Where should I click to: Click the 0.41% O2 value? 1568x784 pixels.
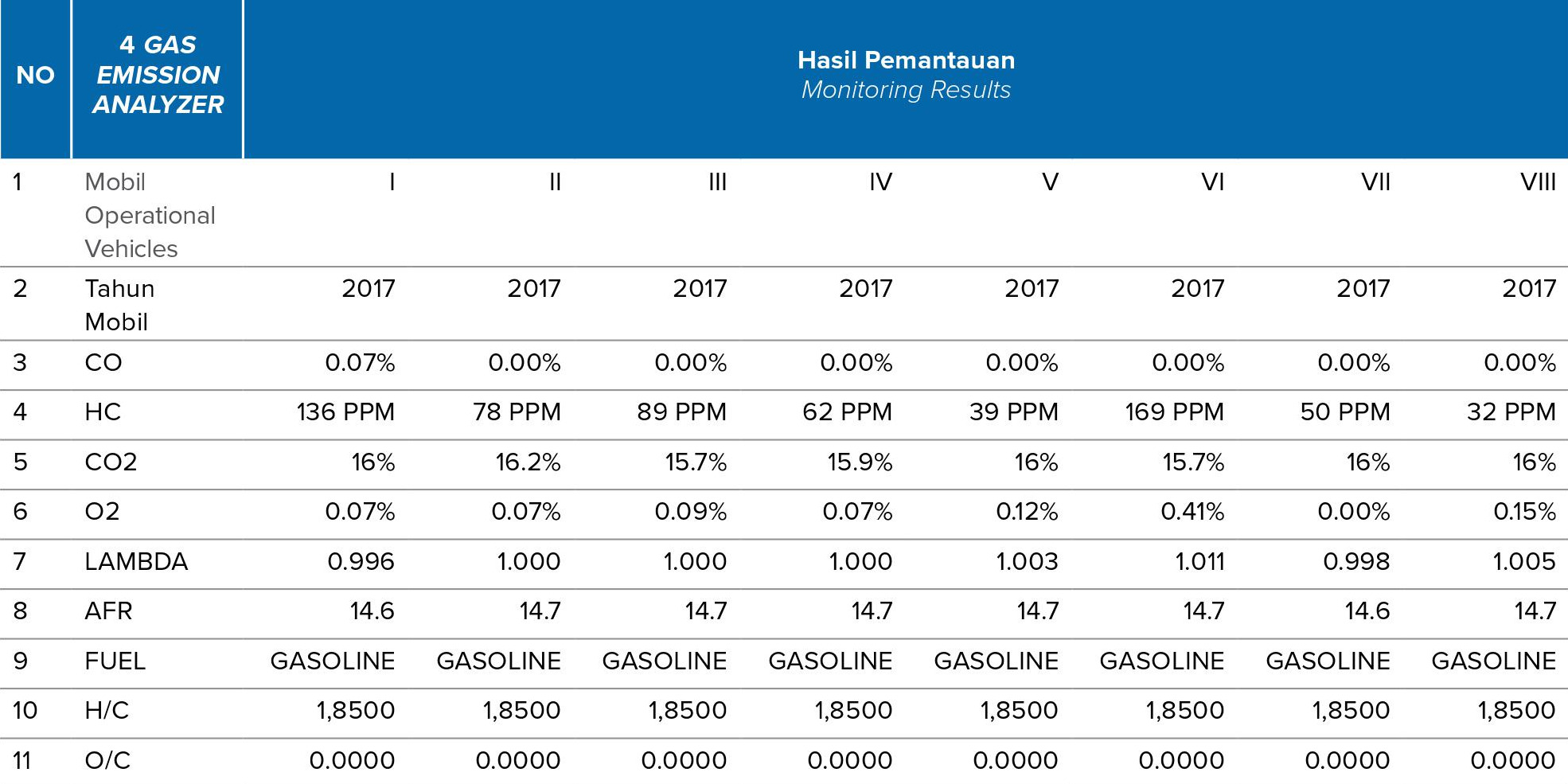[1192, 512]
